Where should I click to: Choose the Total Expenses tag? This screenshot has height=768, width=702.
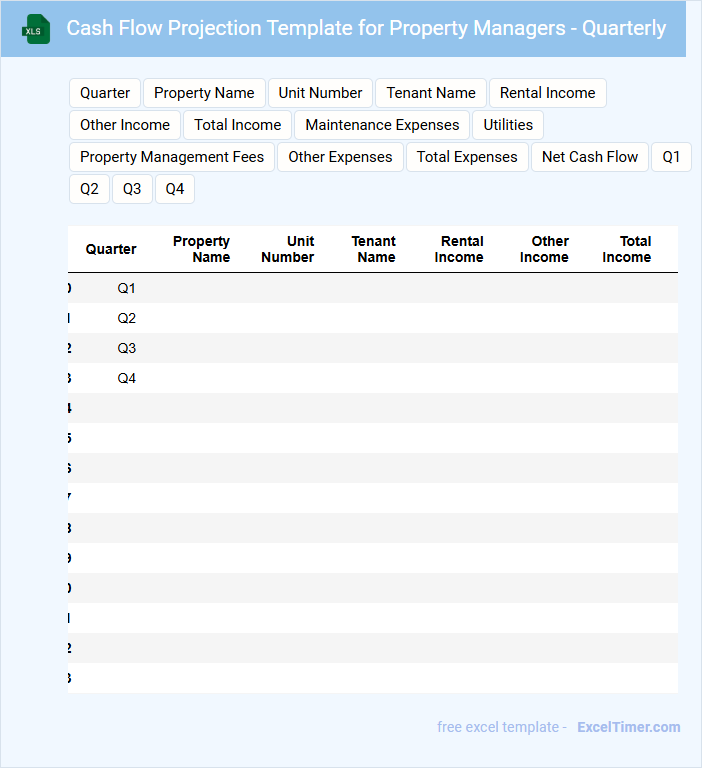pyautogui.click(x=467, y=157)
